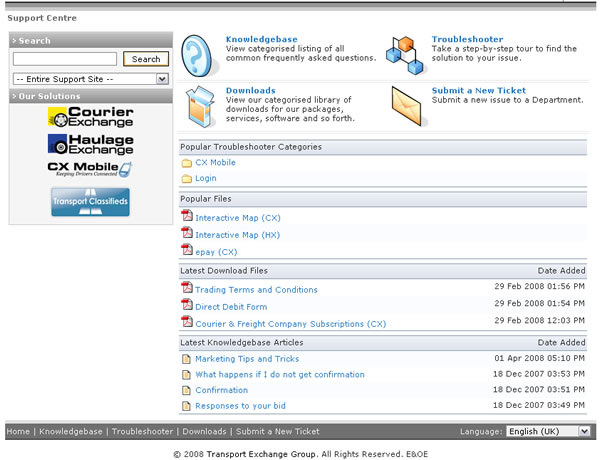The image size is (600, 460).
Task: Open the Language English (UK) dropdown
Action: [548, 431]
